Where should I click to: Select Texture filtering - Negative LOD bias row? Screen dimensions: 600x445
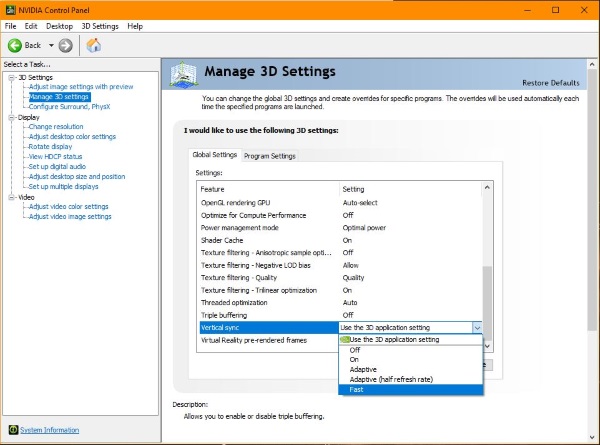(x=340, y=265)
